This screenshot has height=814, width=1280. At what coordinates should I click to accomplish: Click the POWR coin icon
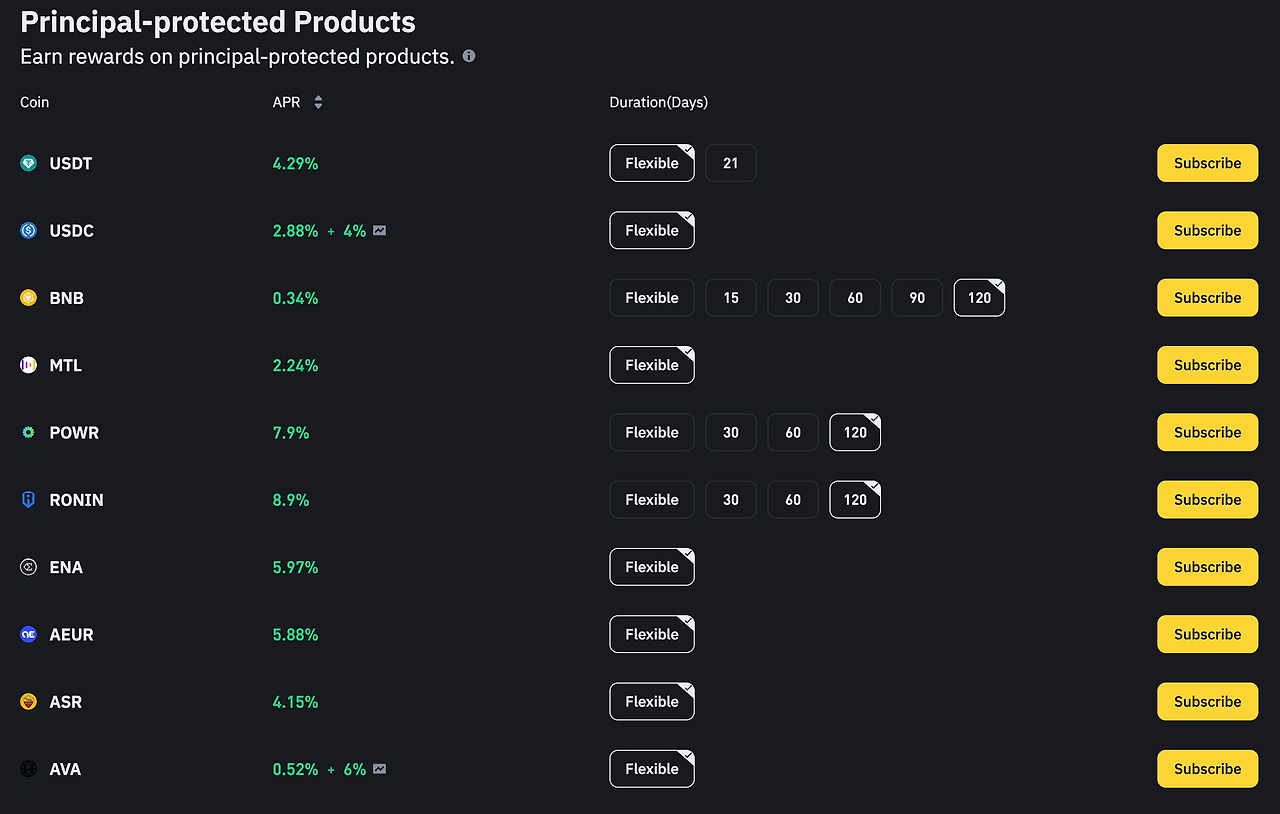(29, 433)
